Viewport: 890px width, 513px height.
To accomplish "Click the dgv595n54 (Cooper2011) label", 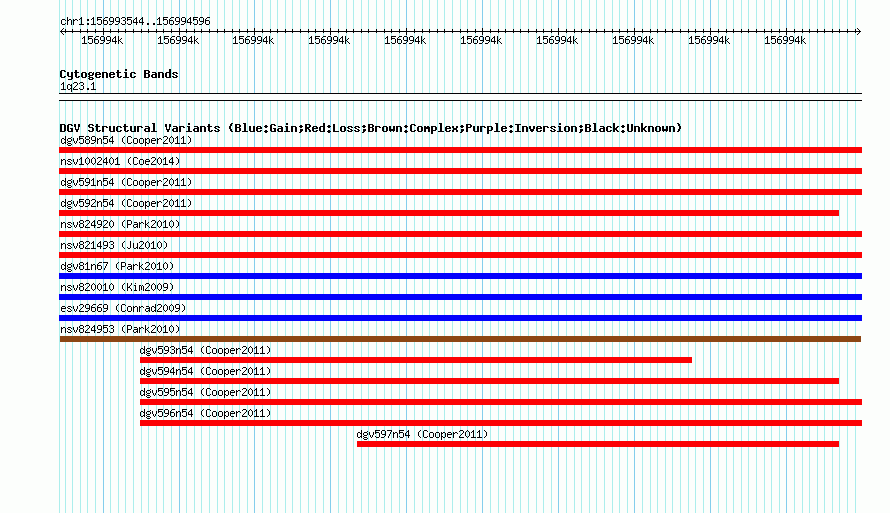I will point(205,392).
